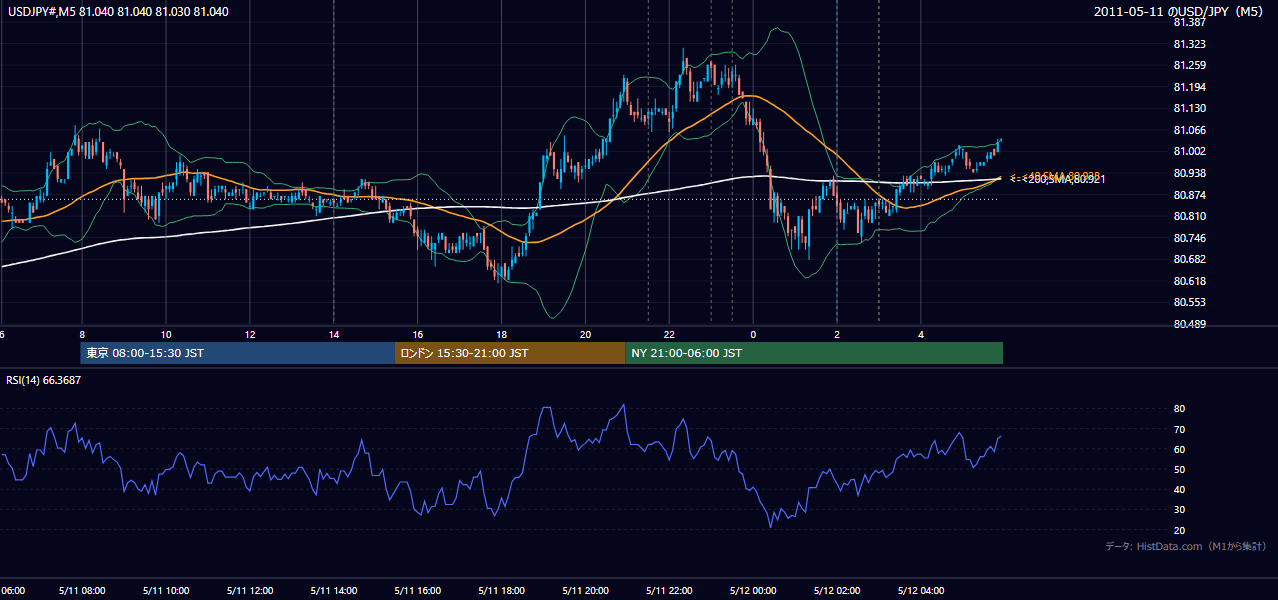This screenshot has height=600, width=1278.
Task: Click the 5/12 04:00 date axis label
Action: coord(921,591)
